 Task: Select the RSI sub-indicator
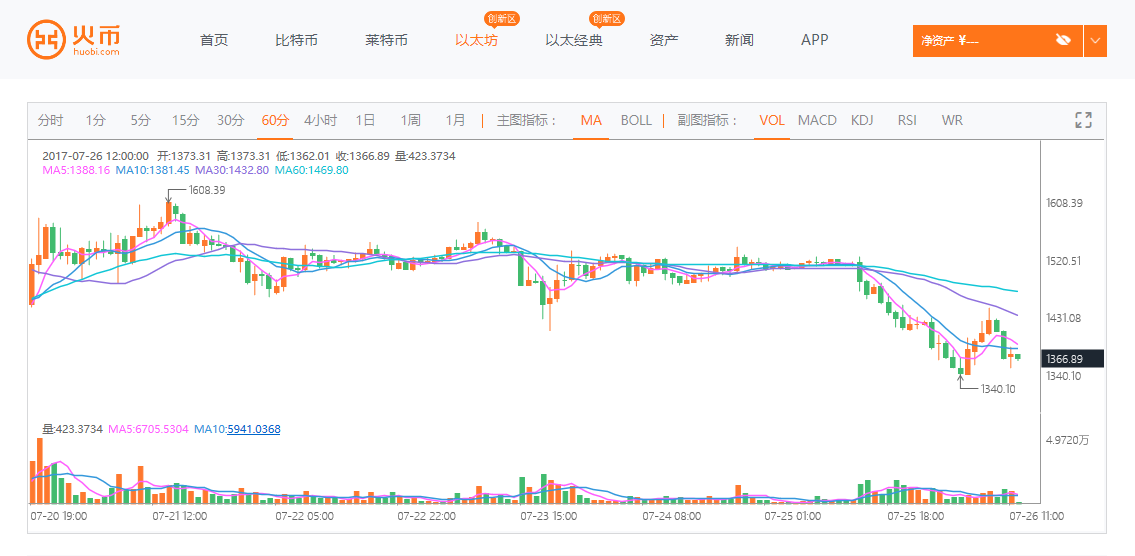(x=907, y=120)
